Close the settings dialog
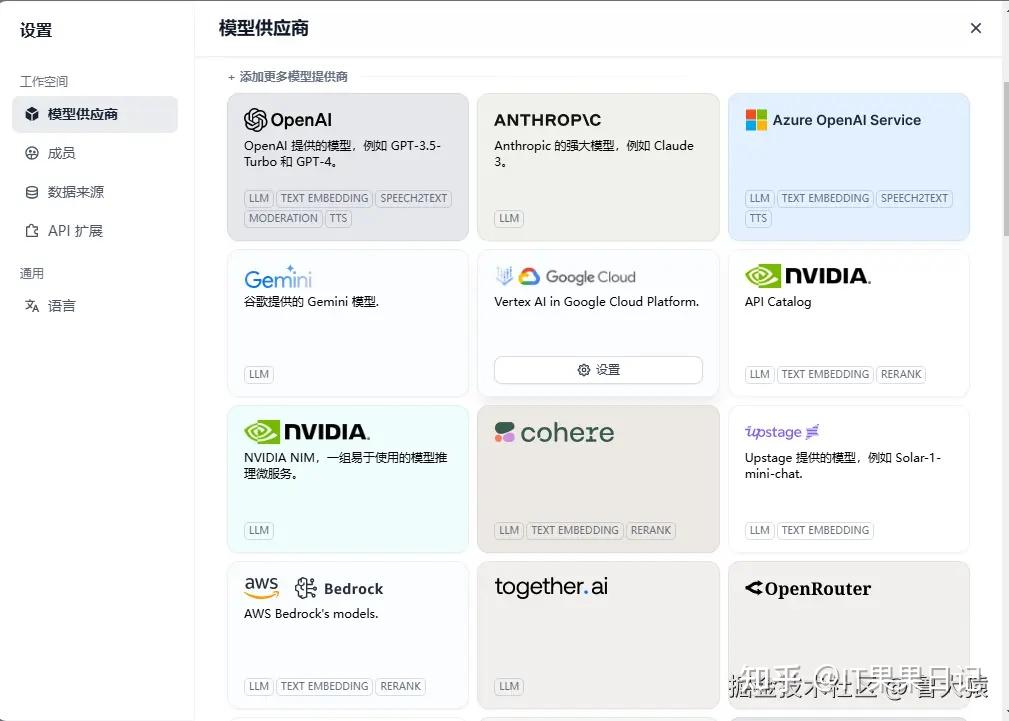 [x=976, y=28]
